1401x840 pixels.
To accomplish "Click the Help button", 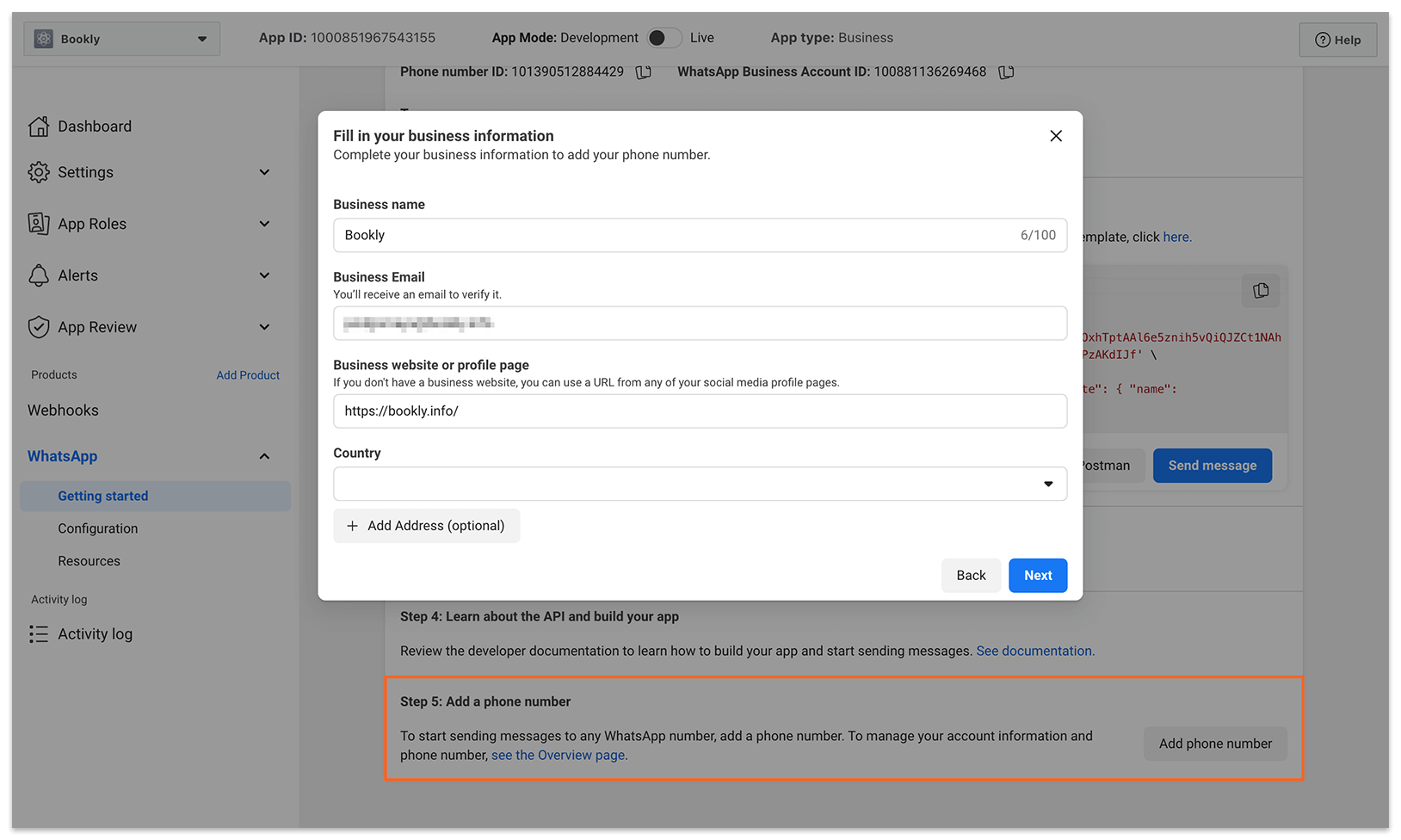I will click(x=1338, y=40).
